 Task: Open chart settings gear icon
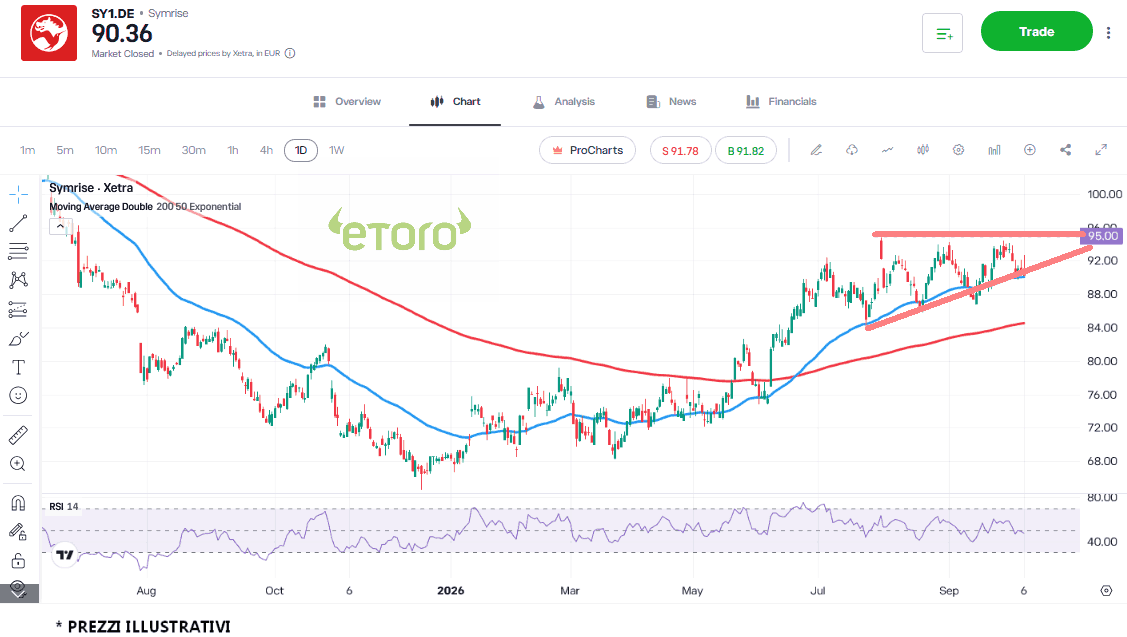[958, 150]
